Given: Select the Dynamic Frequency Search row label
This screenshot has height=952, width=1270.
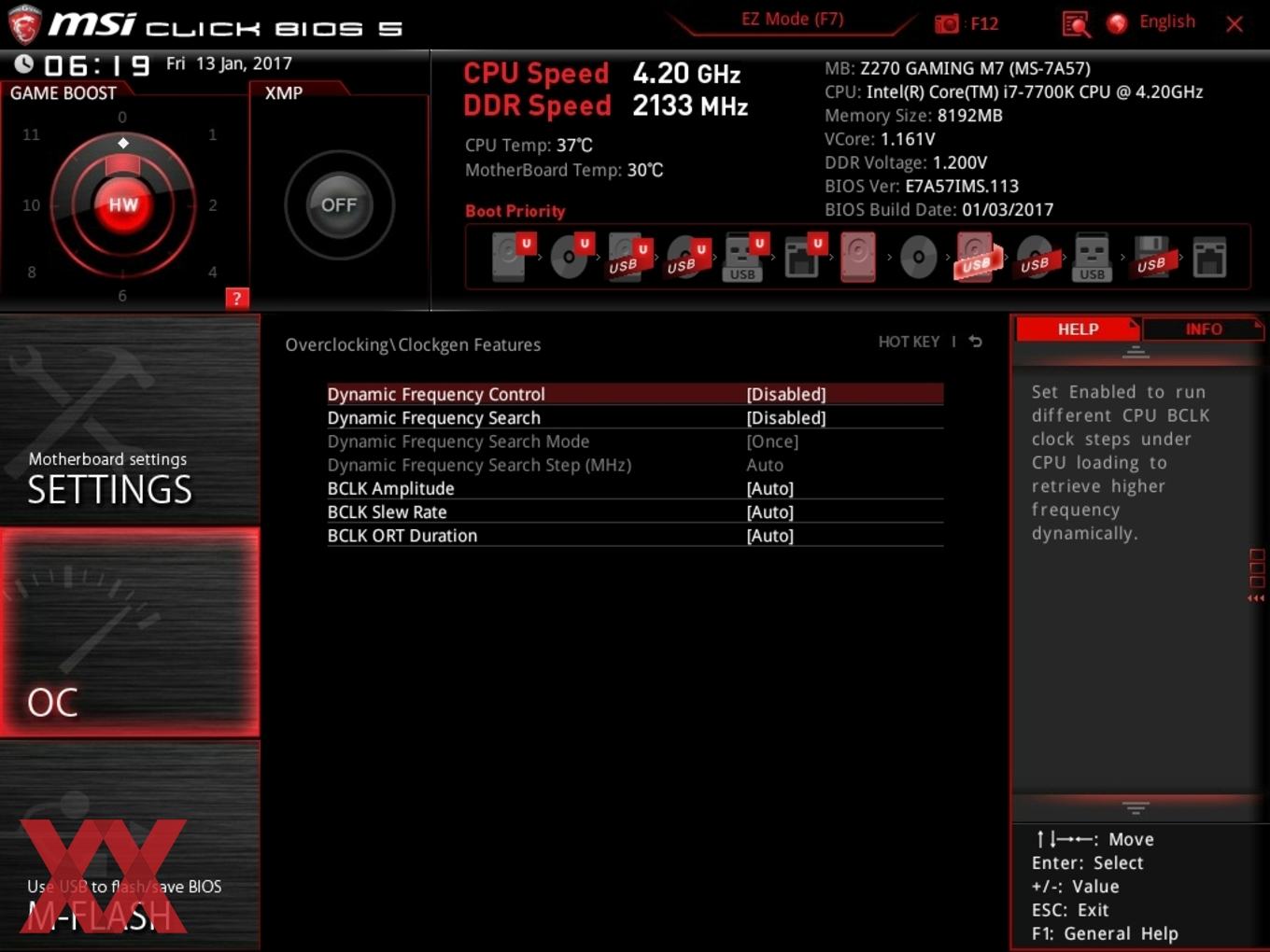Looking at the screenshot, I should [x=434, y=417].
